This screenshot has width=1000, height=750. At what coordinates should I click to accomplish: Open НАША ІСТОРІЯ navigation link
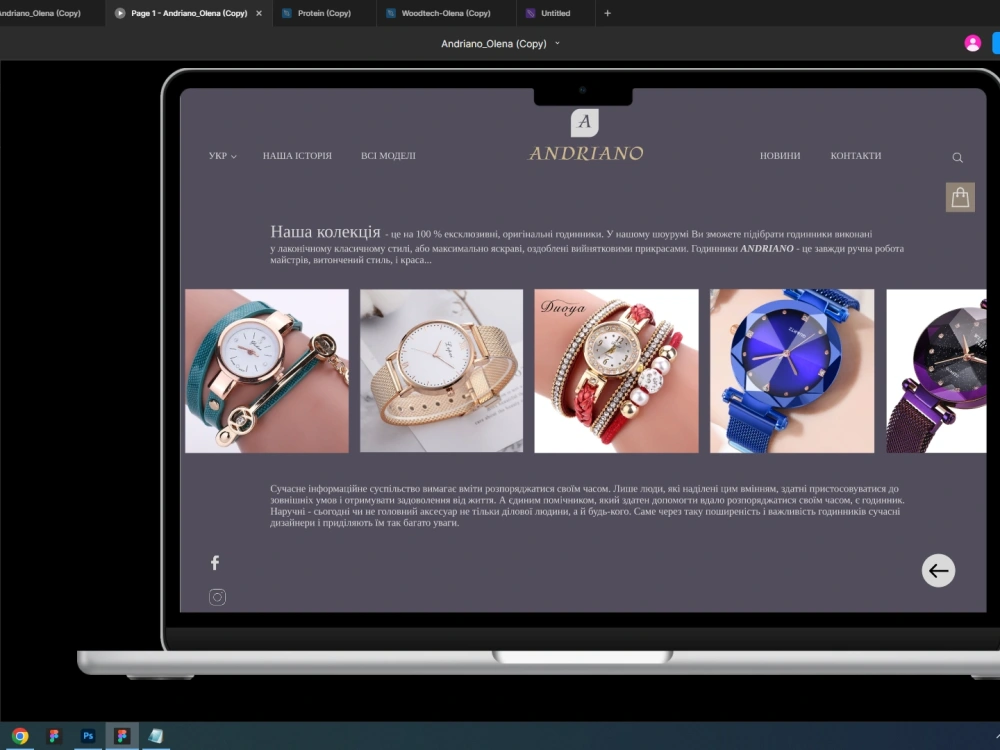[x=297, y=156]
